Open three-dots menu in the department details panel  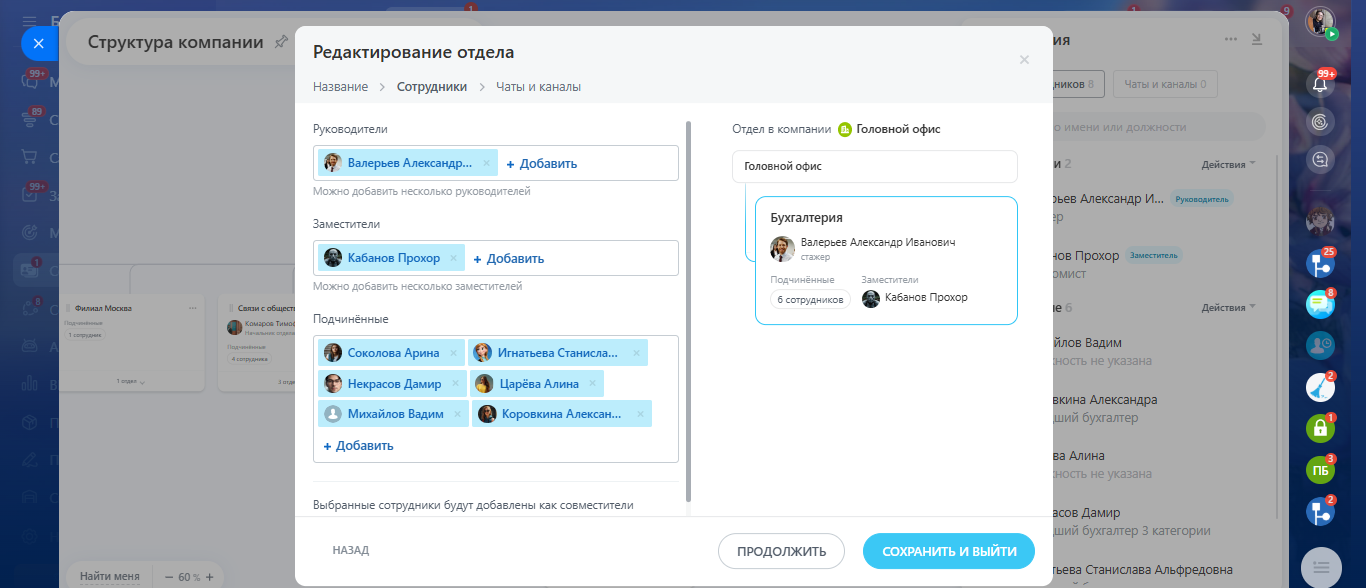tap(1231, 39)
